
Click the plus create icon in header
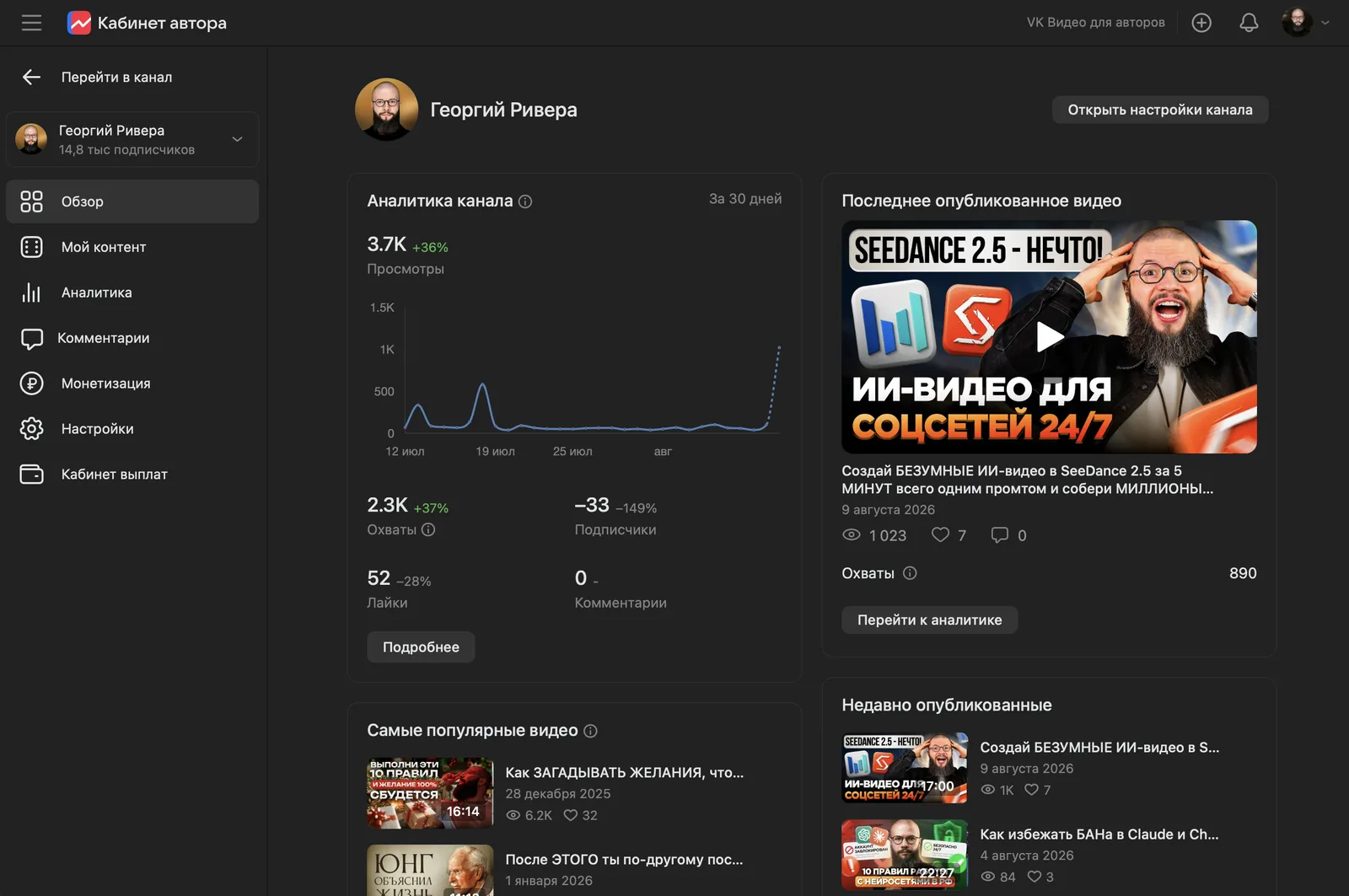(x=1201, y=23)
